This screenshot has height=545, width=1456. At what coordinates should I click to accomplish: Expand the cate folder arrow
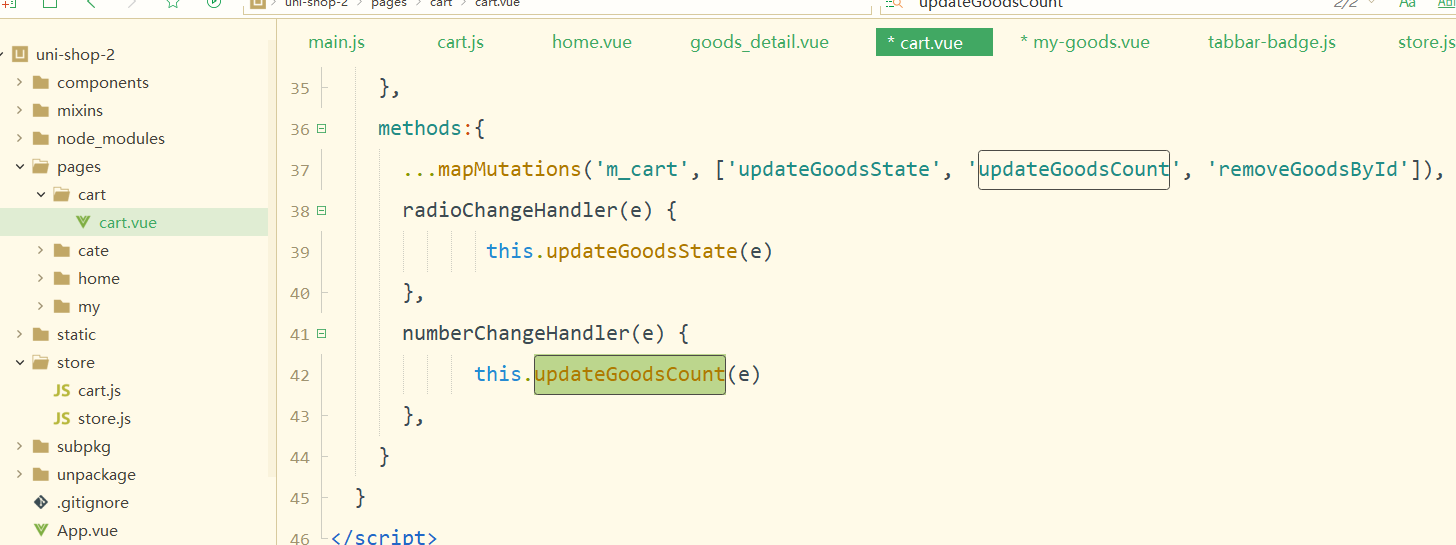pyautogui.click(x=40, y=251)
